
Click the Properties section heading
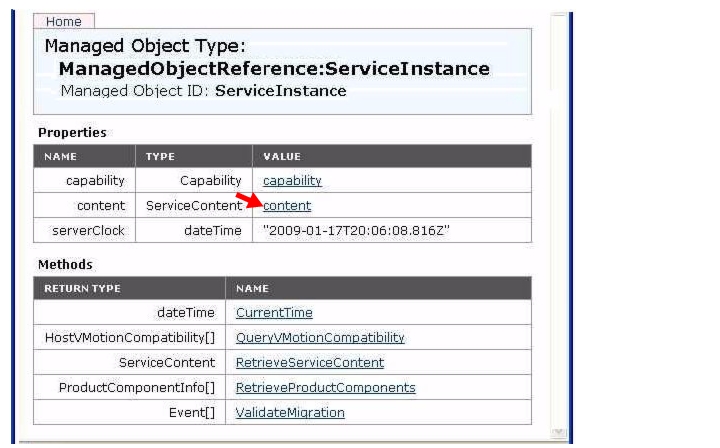click(72, 133)
